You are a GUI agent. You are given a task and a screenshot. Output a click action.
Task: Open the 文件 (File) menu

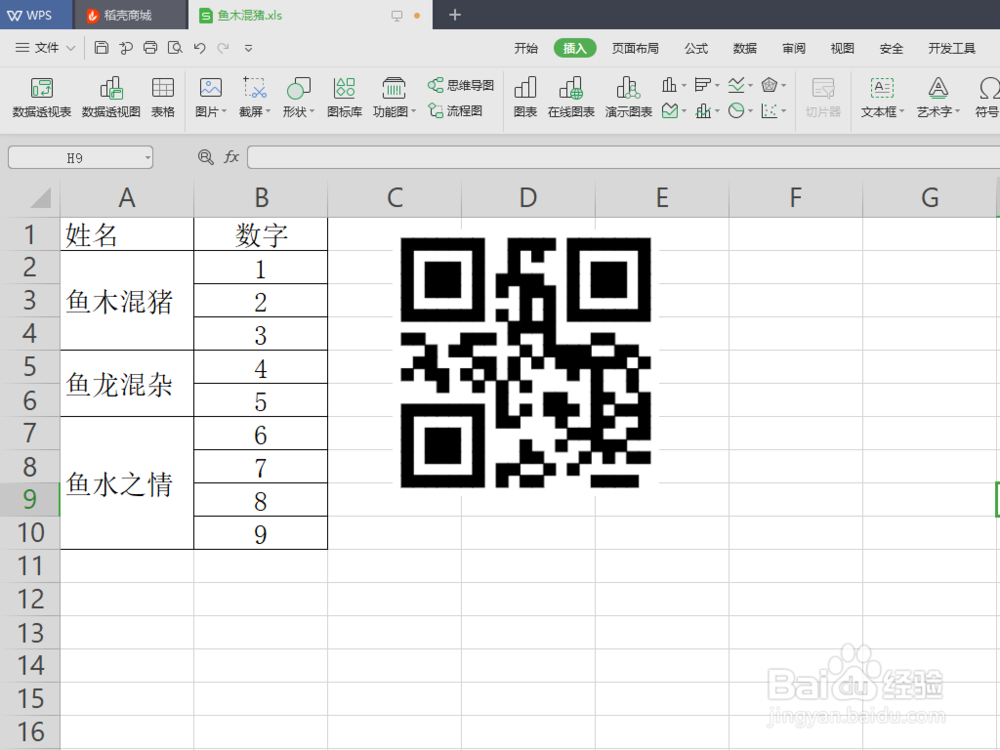tap(45, 48)
